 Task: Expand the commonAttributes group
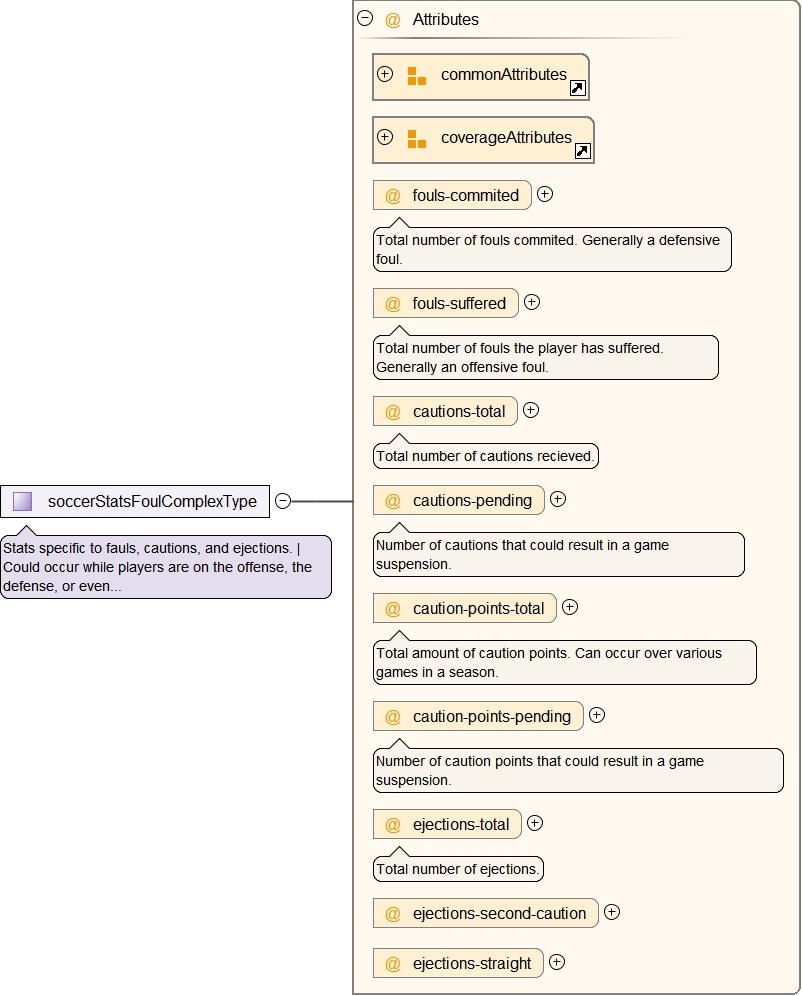click(x=385, y=74)
